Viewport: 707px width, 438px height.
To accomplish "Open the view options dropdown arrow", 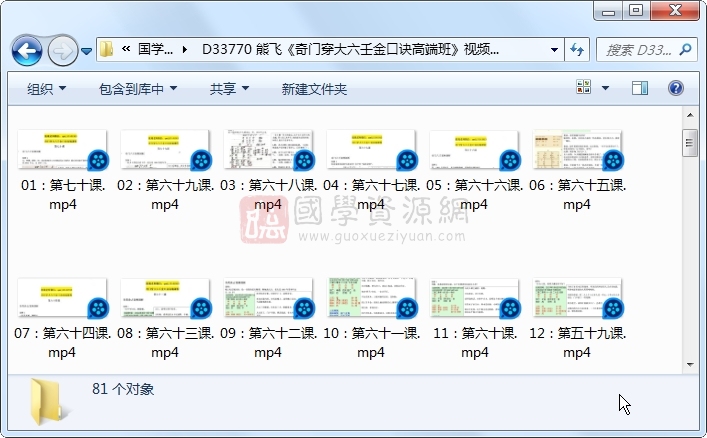I will tap(605, 88).
